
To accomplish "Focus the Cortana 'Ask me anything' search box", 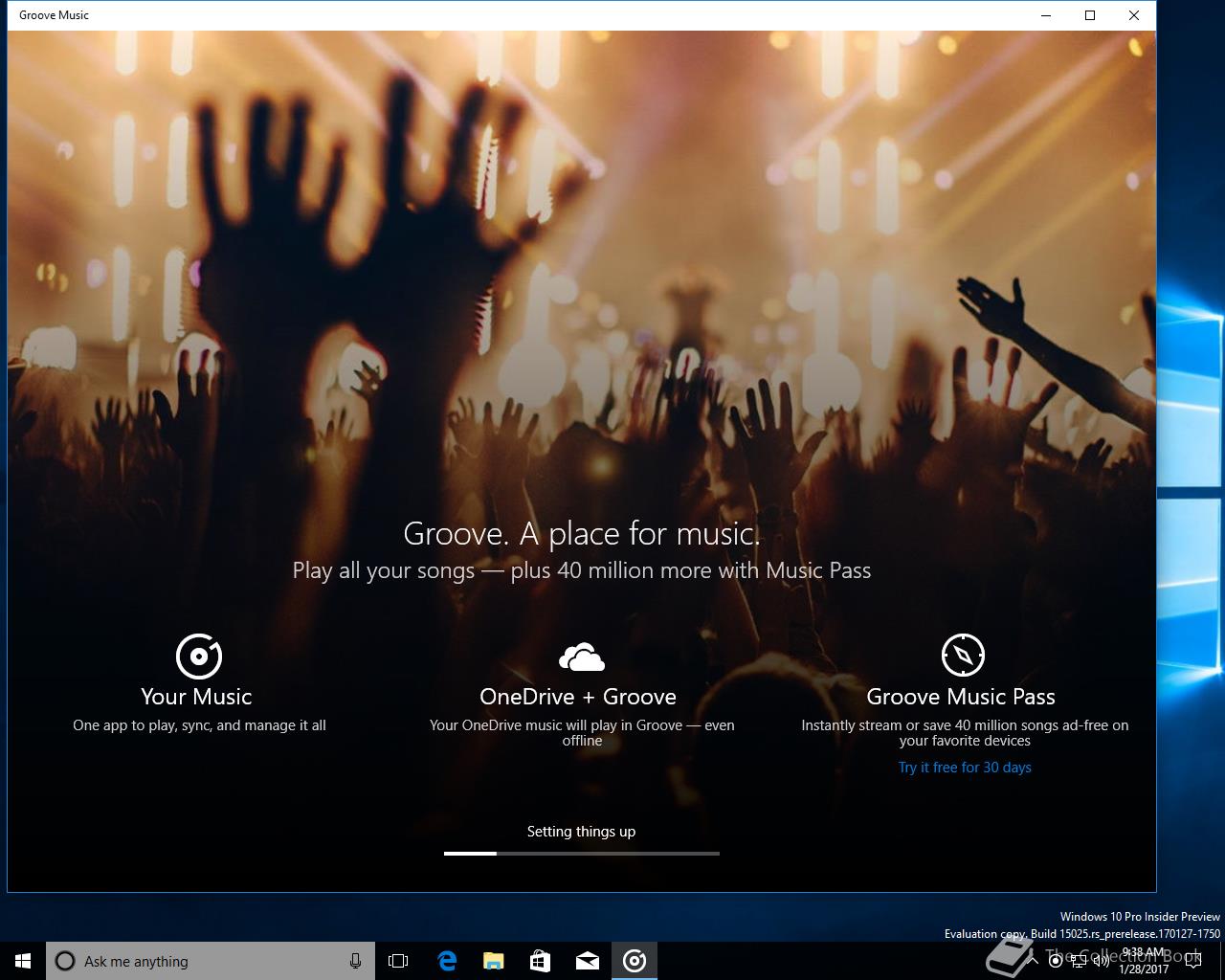I will pyautogui.click(x=209, y=961).
